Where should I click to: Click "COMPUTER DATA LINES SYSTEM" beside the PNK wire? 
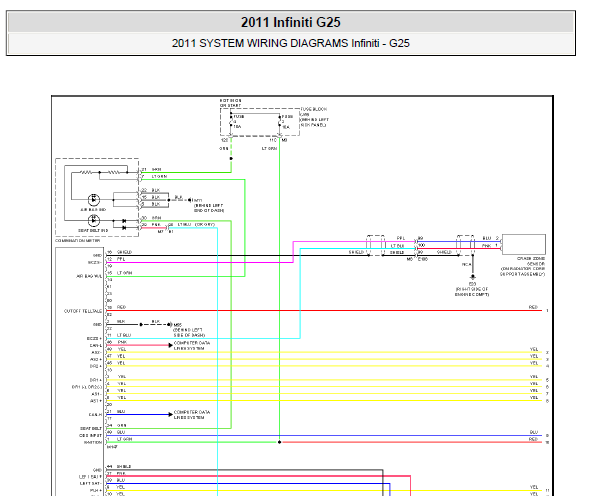coord(192,346)
